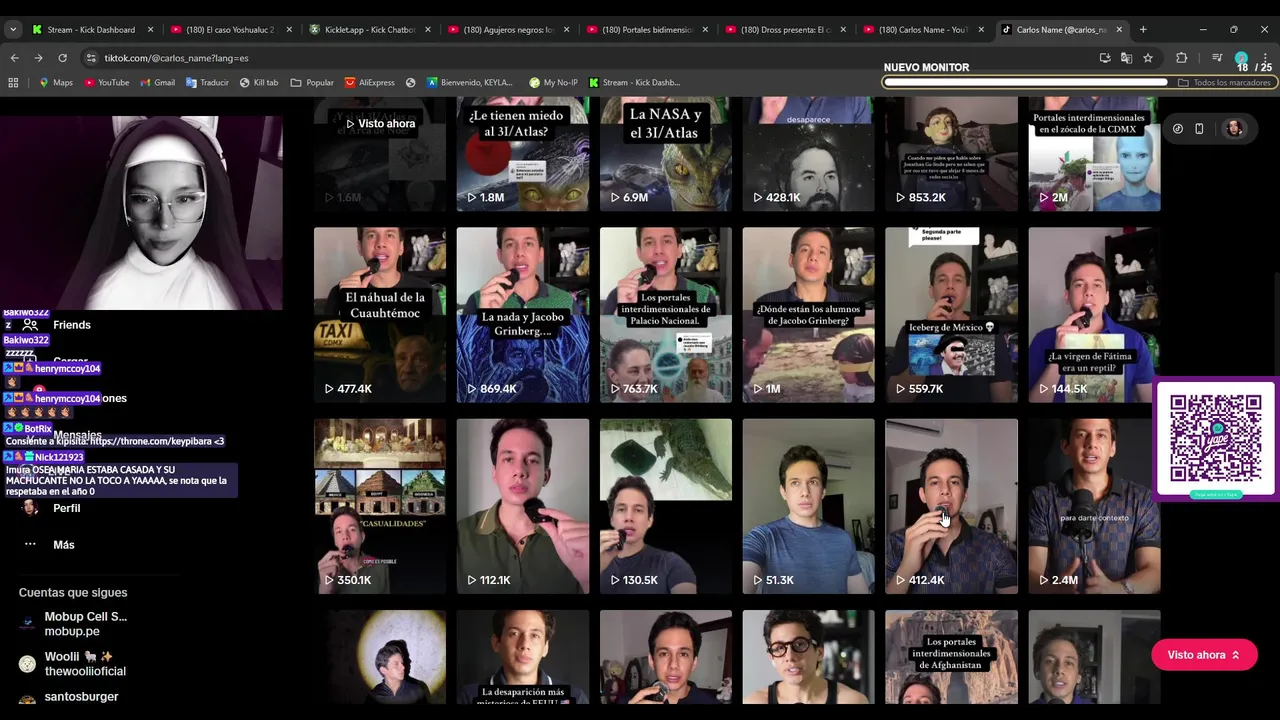Open the tab search dropdown arrow
This screenshot has height=720, width=1280.
click(13, 29)
